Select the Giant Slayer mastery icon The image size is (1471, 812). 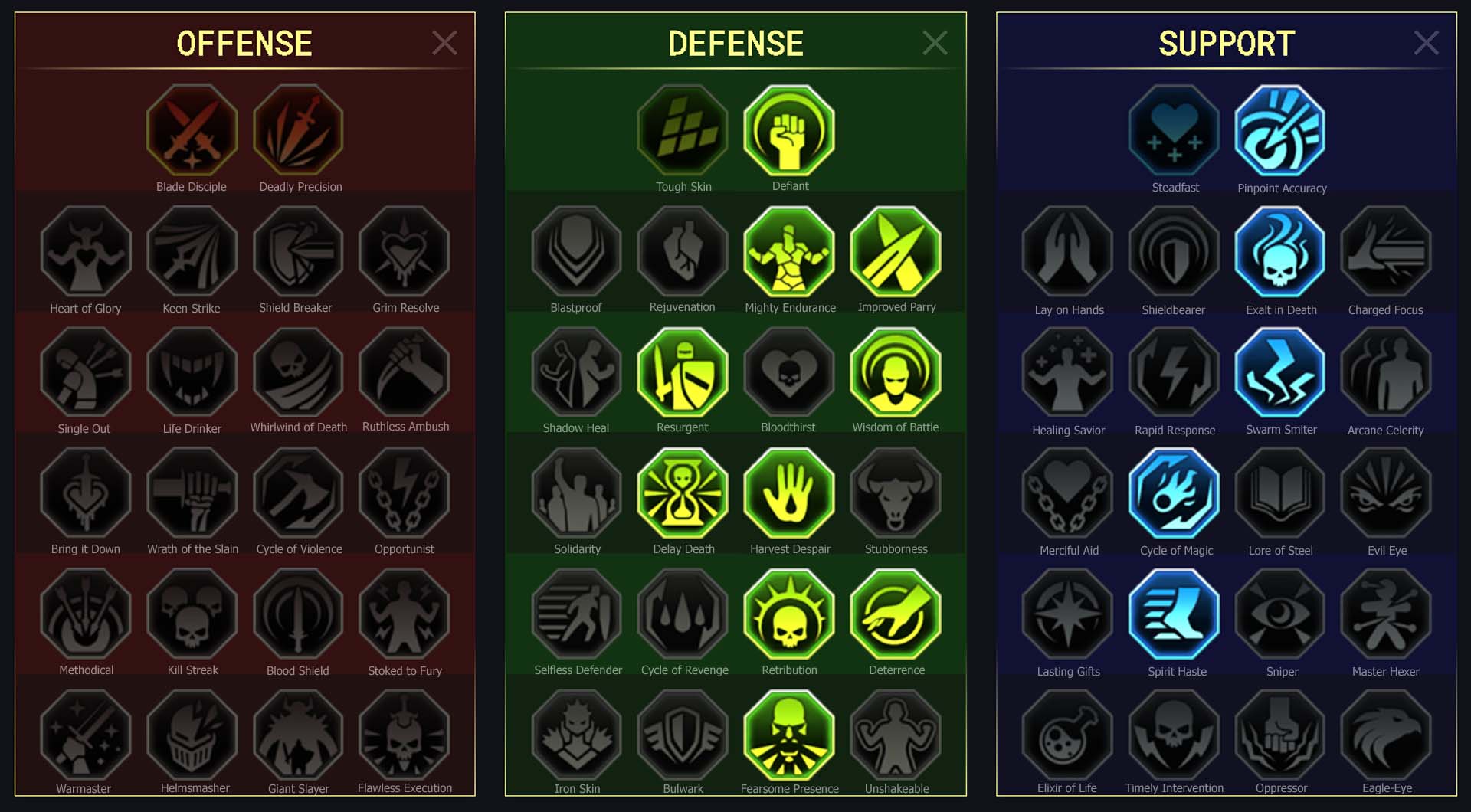pos(299,735)
